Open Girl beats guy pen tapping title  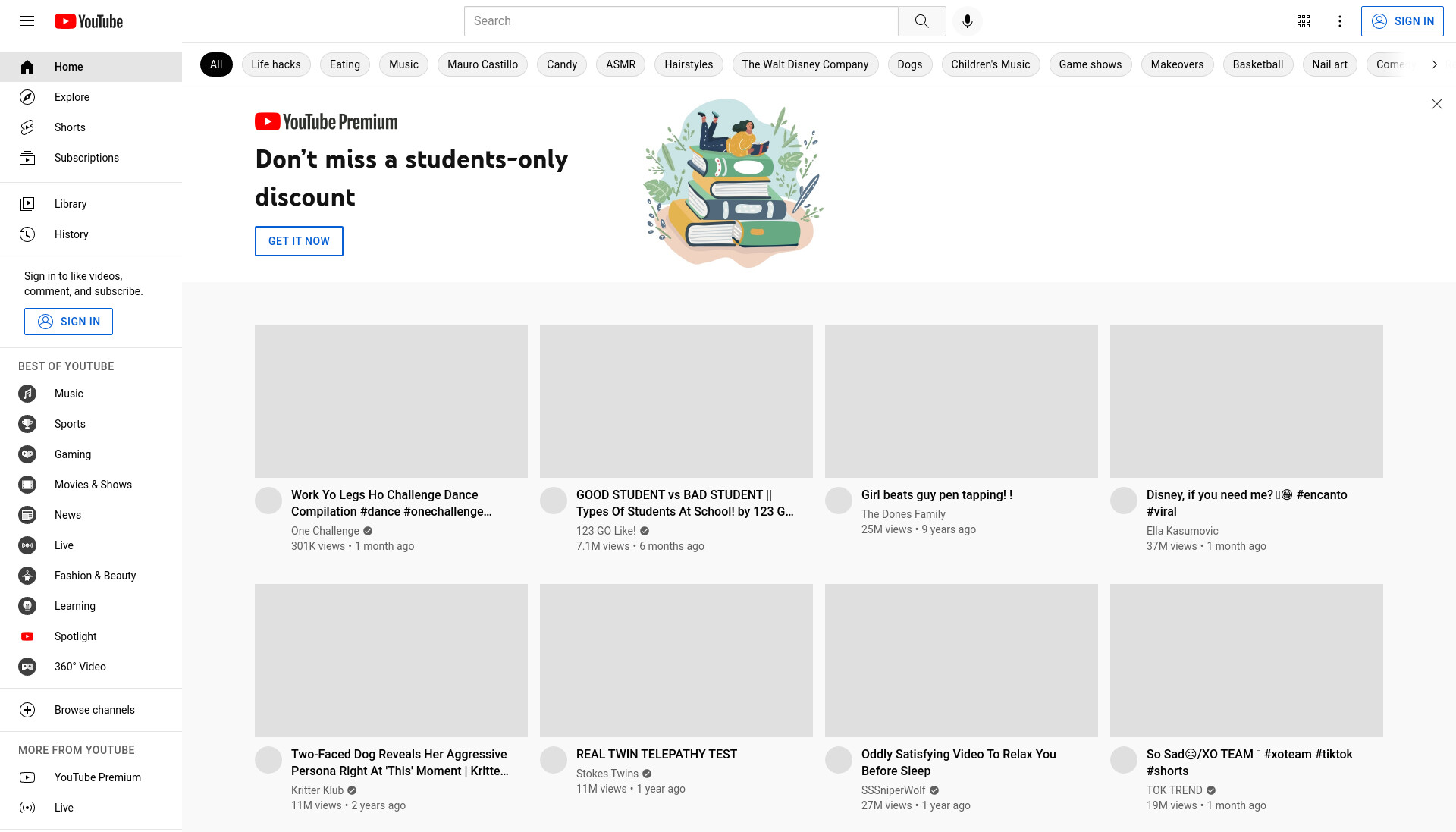[937, 494]
